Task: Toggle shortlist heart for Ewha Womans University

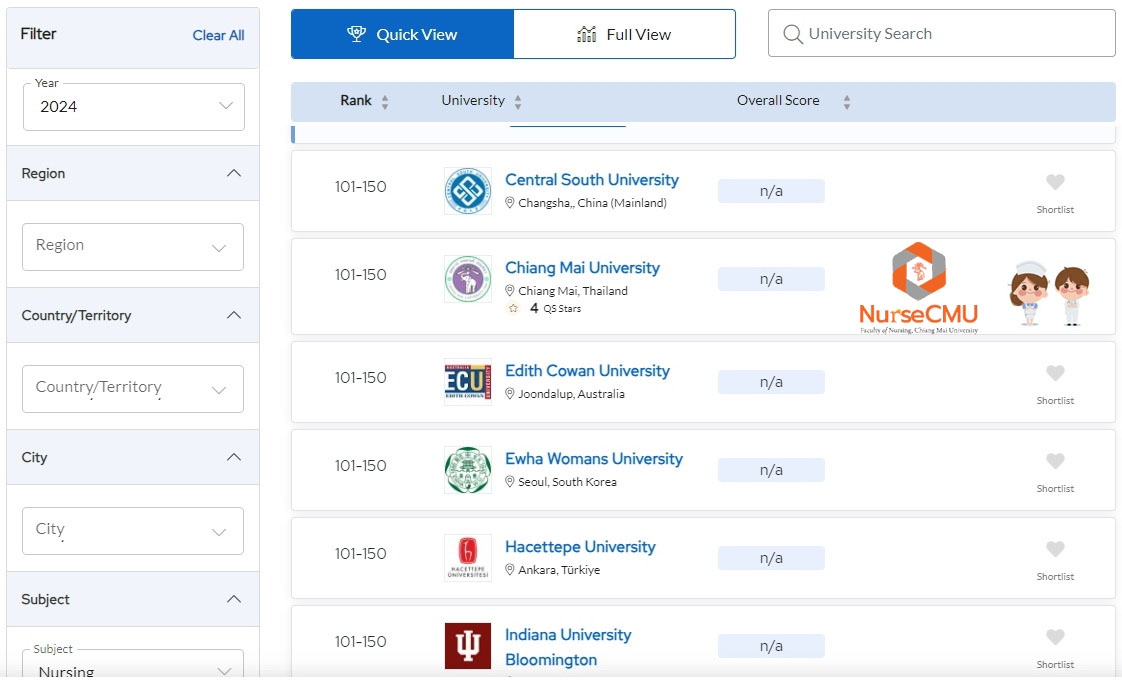Action: point(1055,462)
